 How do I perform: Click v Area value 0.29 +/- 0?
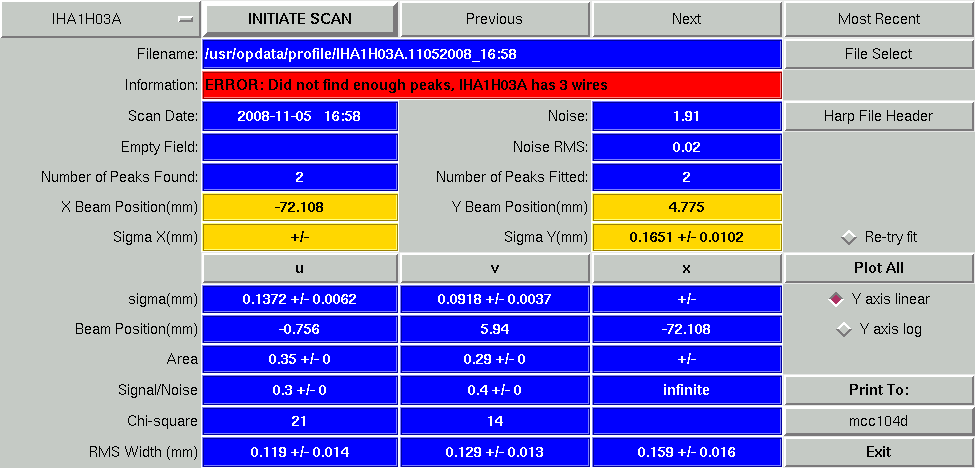point(494,359)
